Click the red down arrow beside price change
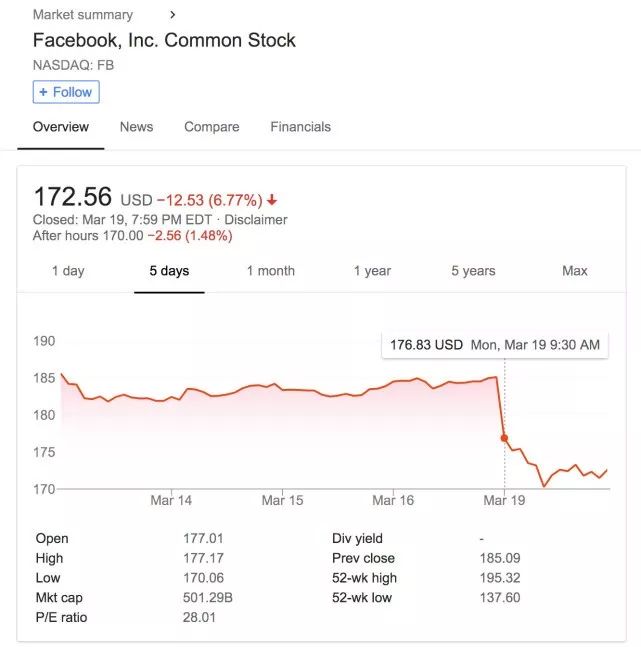This screenshot has width=641, height=647. coord(272,200)
